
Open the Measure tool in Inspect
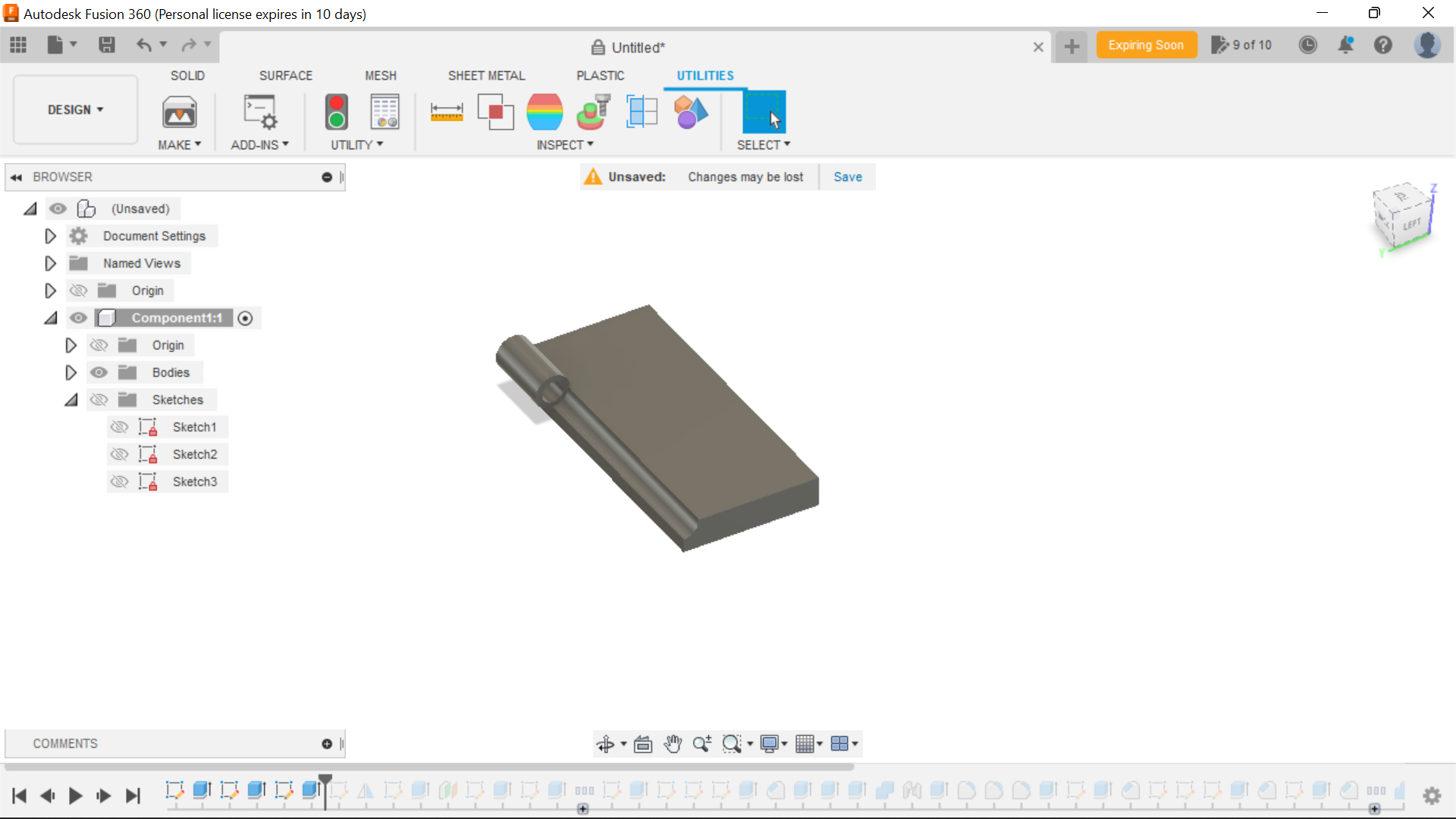click(x=446, y=112)
